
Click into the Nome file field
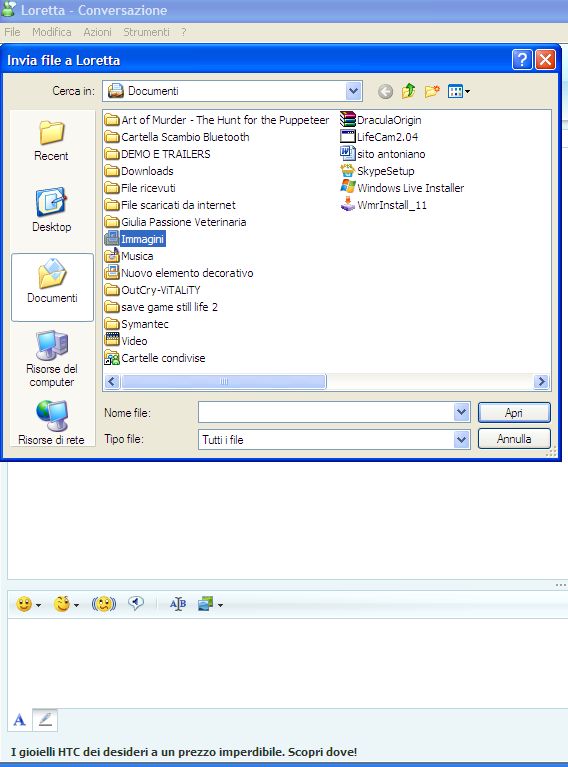click(x=326, y=412)
